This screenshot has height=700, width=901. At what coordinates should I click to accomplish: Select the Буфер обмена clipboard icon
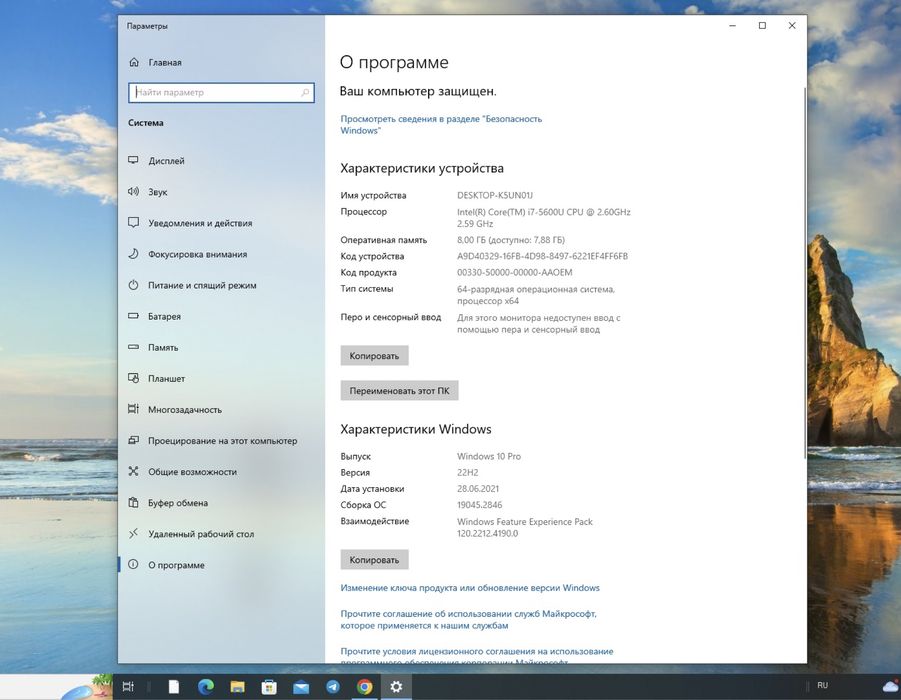coord(133,502)
